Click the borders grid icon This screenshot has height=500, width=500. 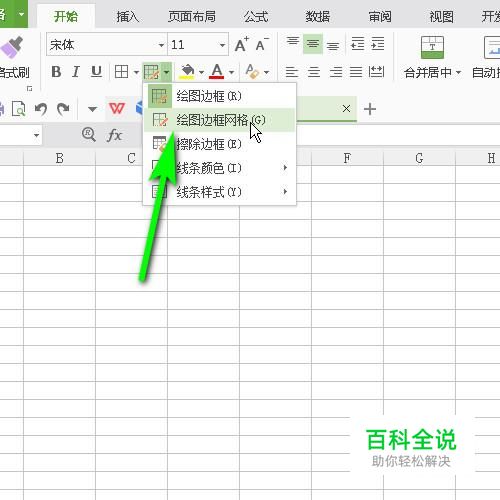121,72
